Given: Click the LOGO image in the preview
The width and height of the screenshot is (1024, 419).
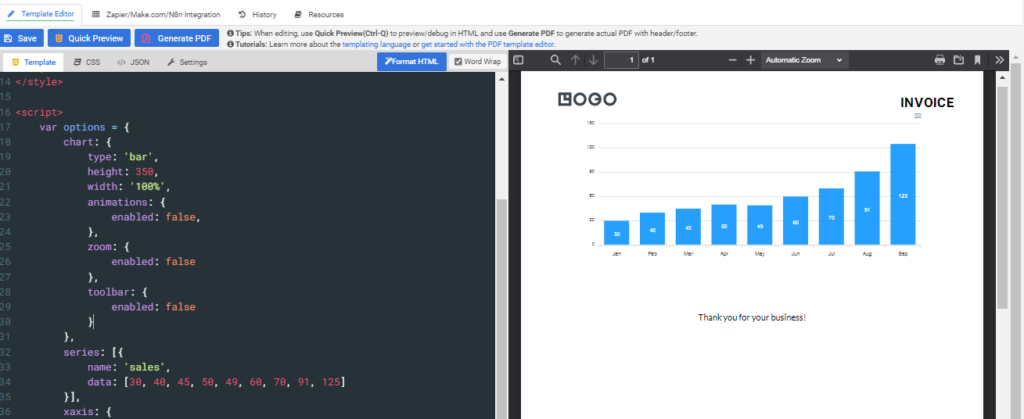Looking at the screenshot, I should pos(587,99).
